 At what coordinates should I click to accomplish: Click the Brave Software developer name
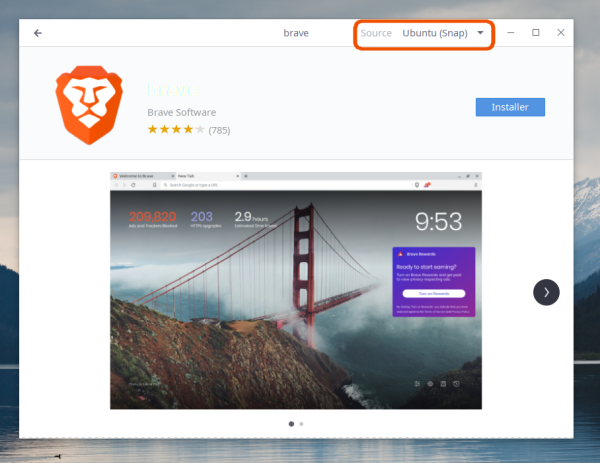(181, 112)
